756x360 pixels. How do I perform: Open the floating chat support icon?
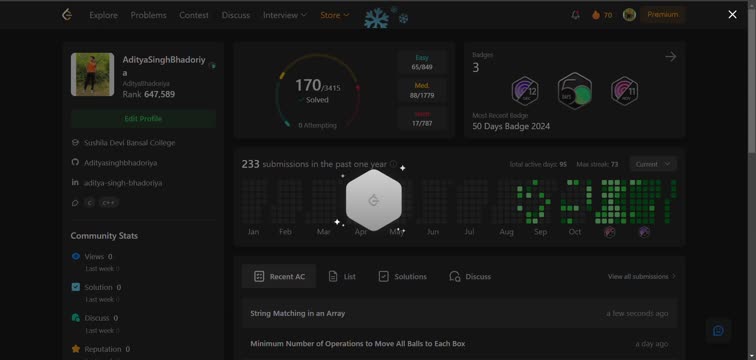718,331
